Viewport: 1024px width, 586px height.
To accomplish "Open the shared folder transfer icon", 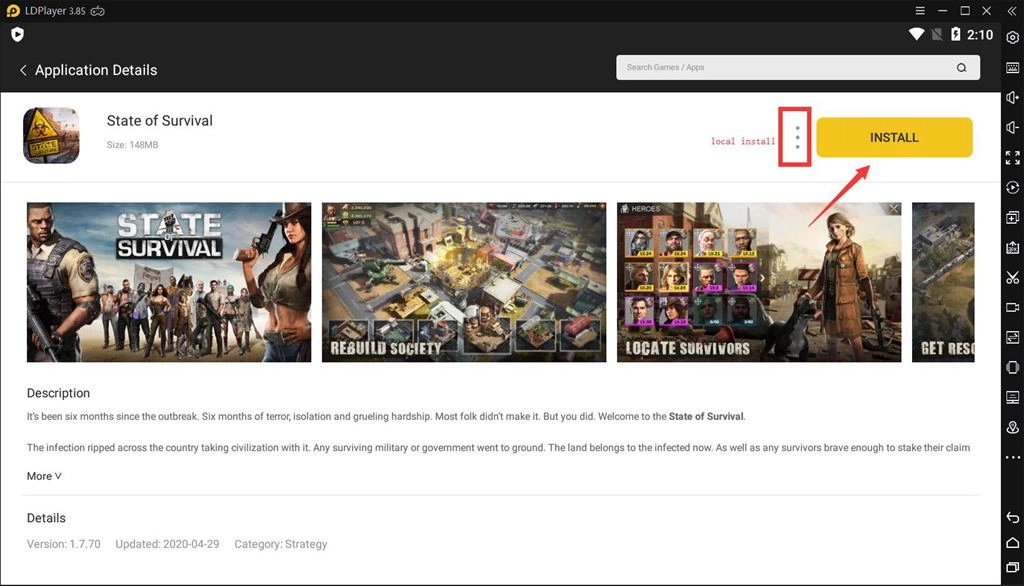I will tap(1012, 337).
